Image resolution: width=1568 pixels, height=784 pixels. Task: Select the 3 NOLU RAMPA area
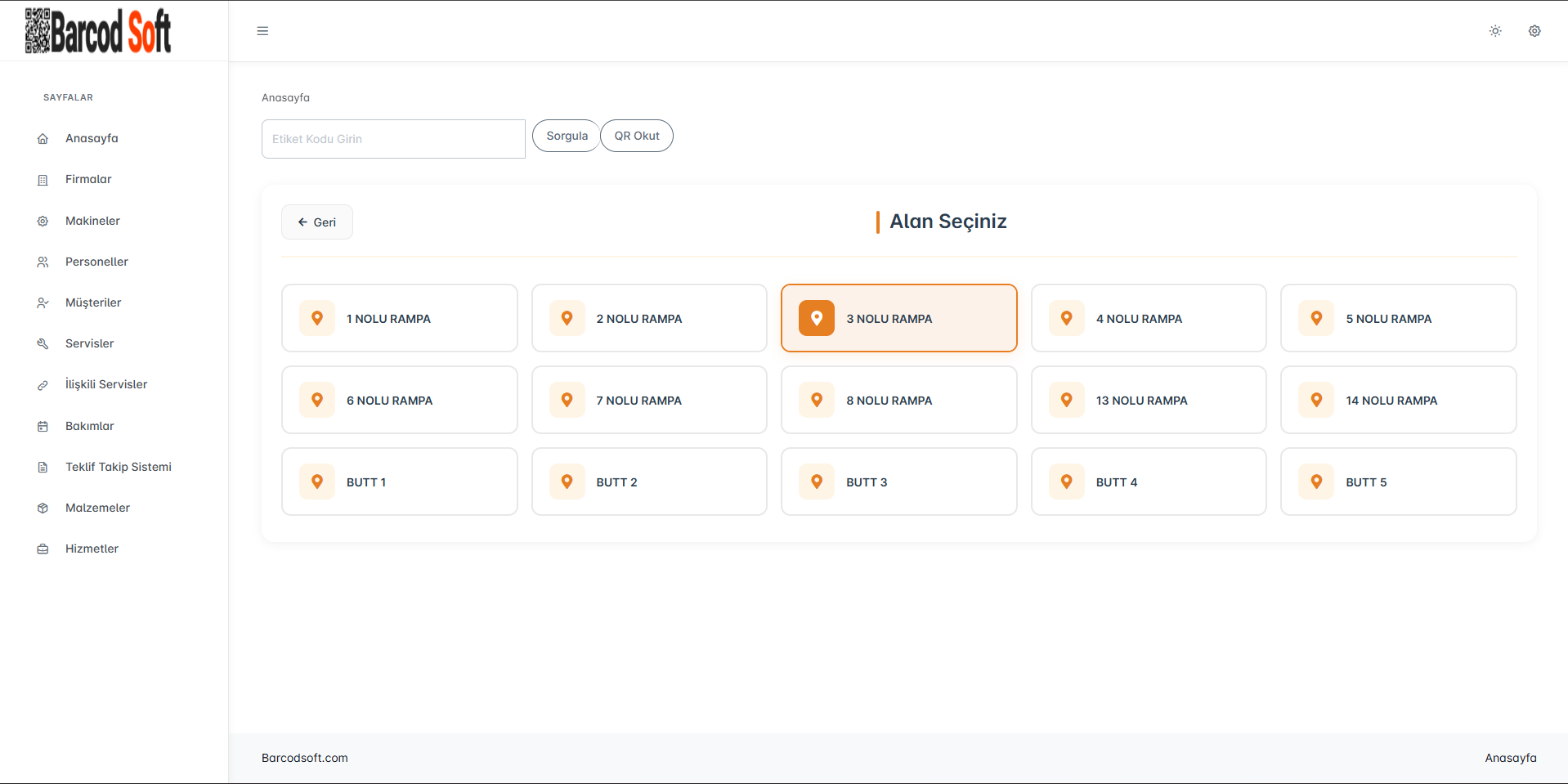(x=898, y=318)
